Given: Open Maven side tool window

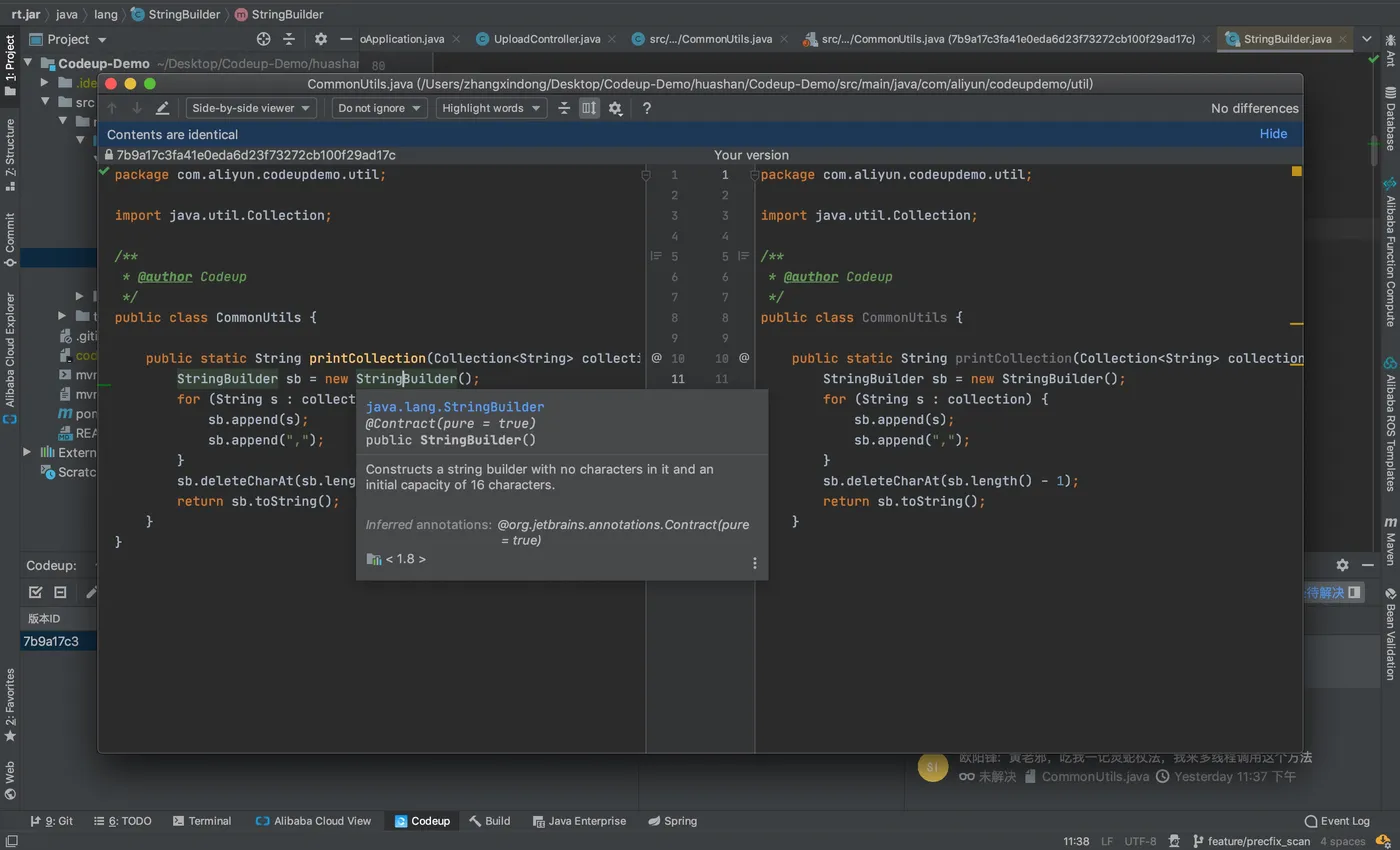Looking at the screenshot, I should [1390, 542].
